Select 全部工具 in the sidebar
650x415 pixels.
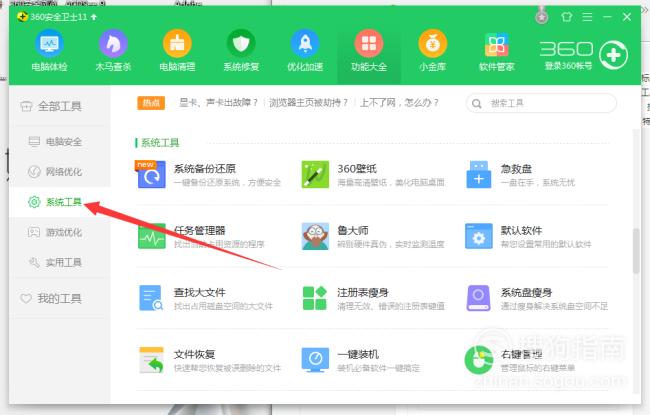(x=60, y=107)
